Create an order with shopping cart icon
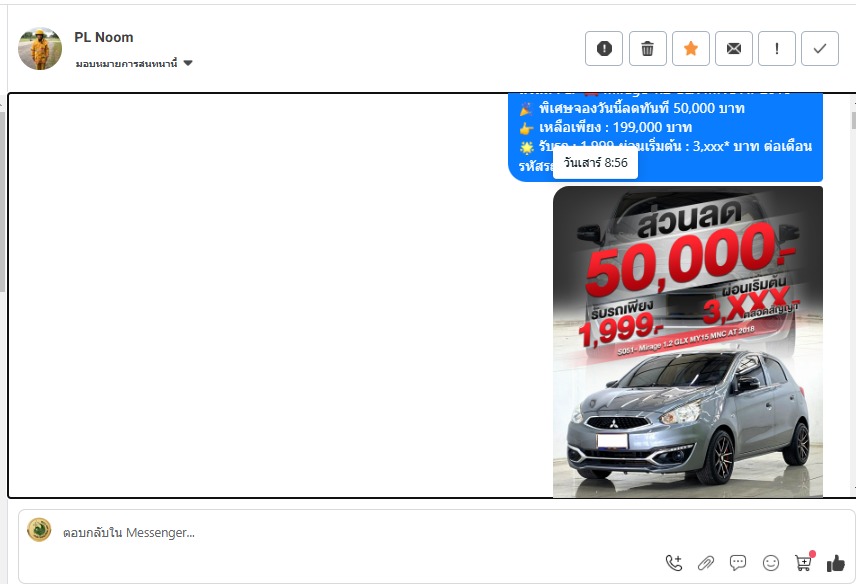Image resolution: width=856 pixels, height=584 pixels. 802,563
